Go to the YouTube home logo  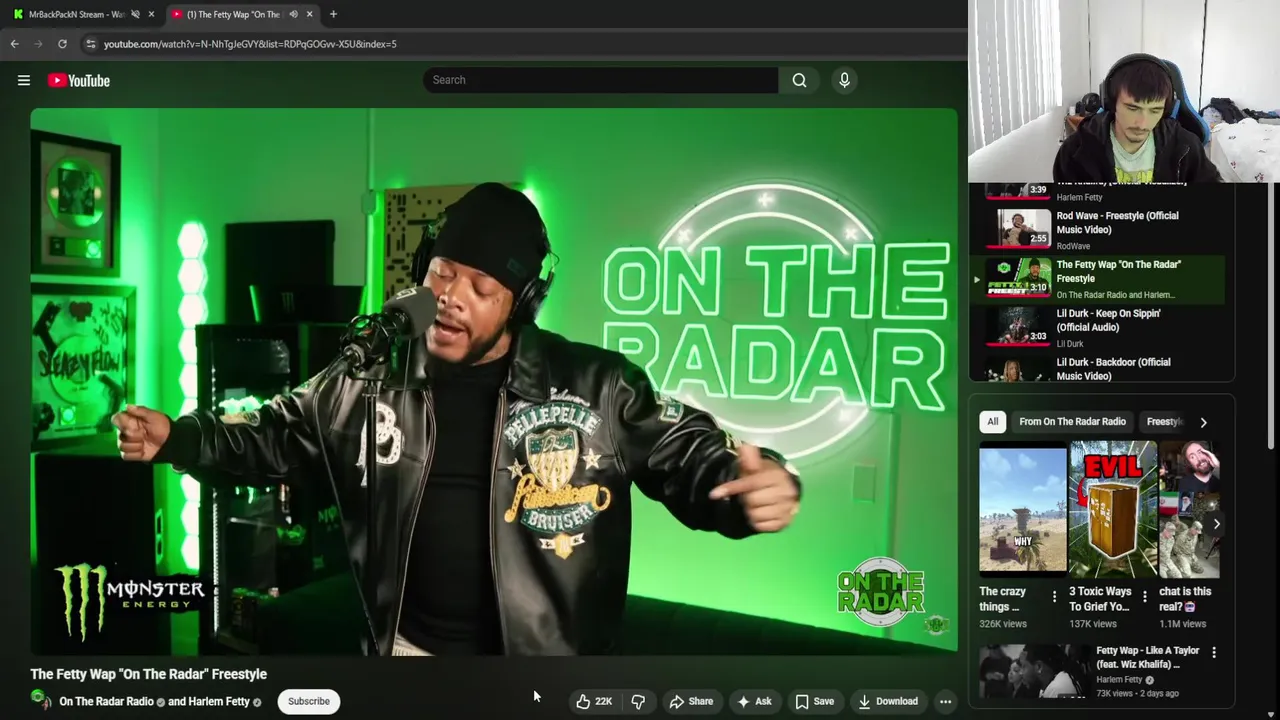pos(79,80)
